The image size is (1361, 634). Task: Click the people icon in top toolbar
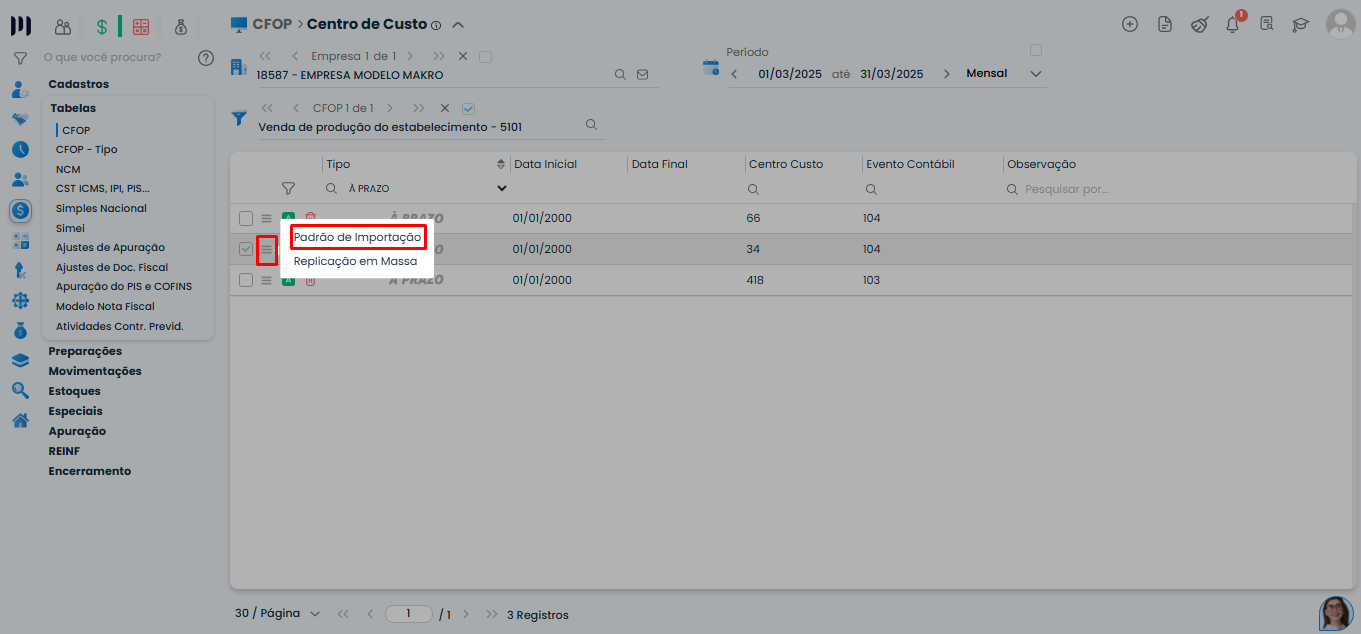(x=63, y=27)
